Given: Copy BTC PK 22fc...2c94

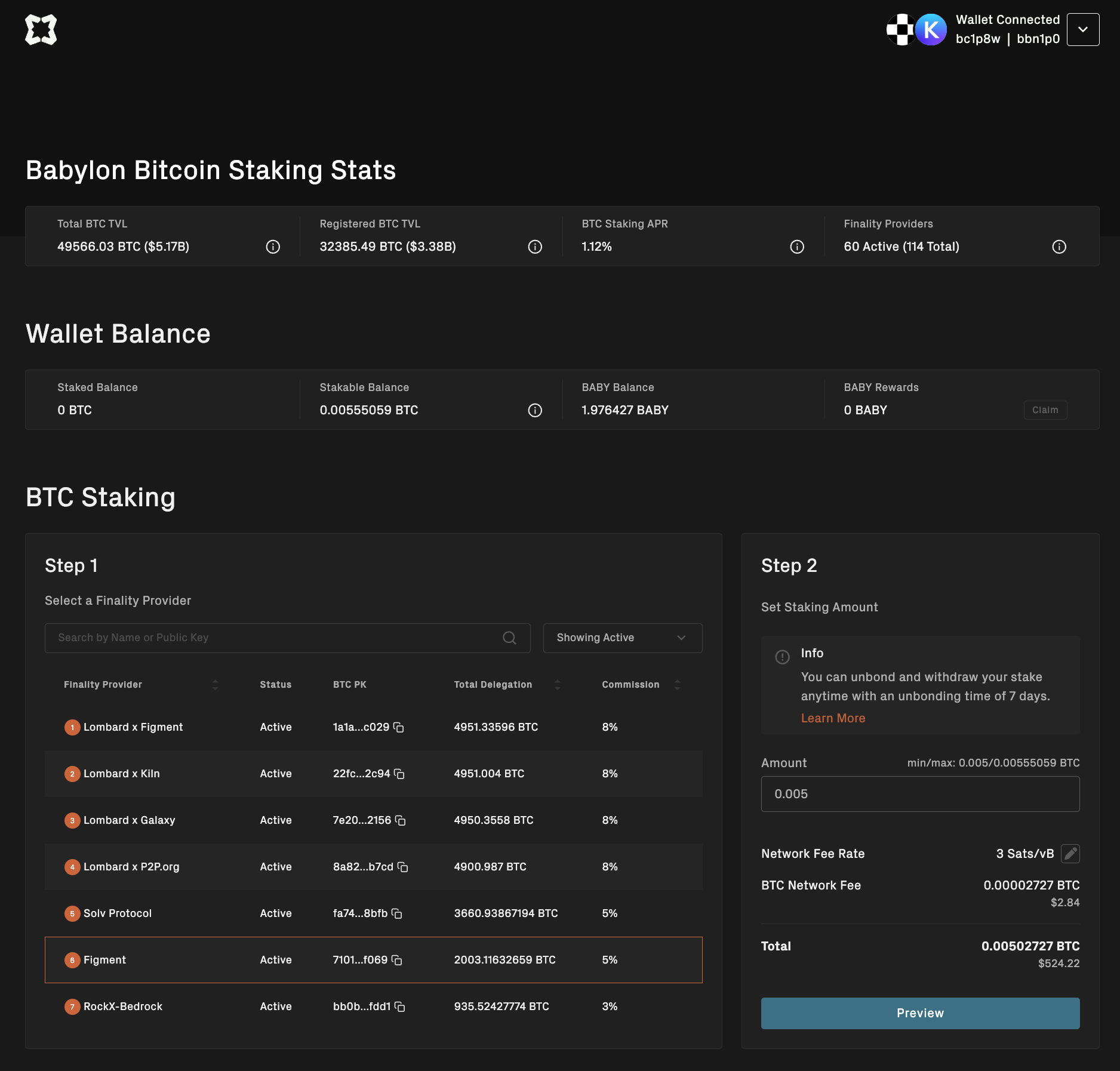Looking at the screenshot, I should (399, 774).
